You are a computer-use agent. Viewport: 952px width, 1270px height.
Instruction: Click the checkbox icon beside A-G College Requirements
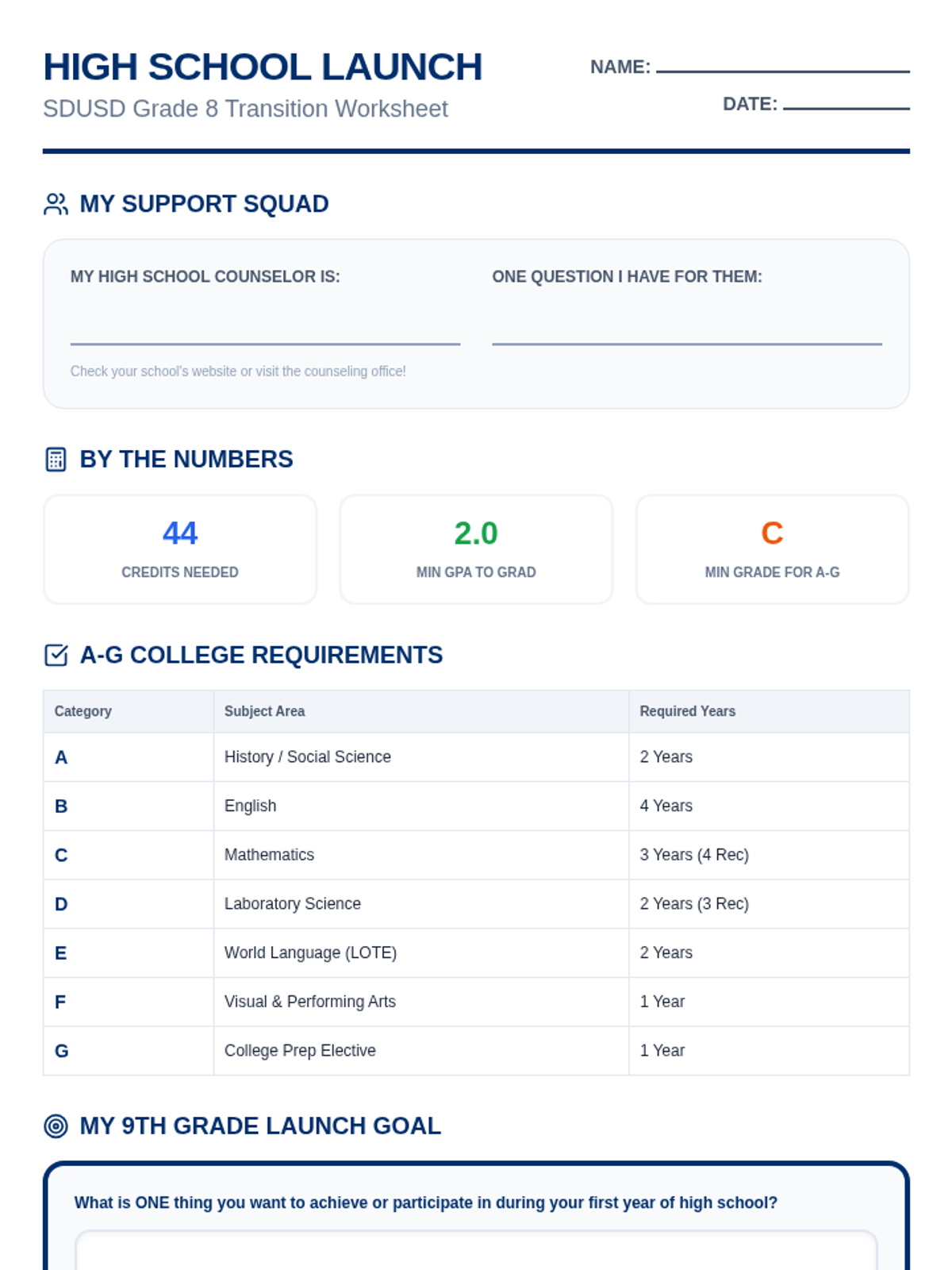[x=56, y=655]
